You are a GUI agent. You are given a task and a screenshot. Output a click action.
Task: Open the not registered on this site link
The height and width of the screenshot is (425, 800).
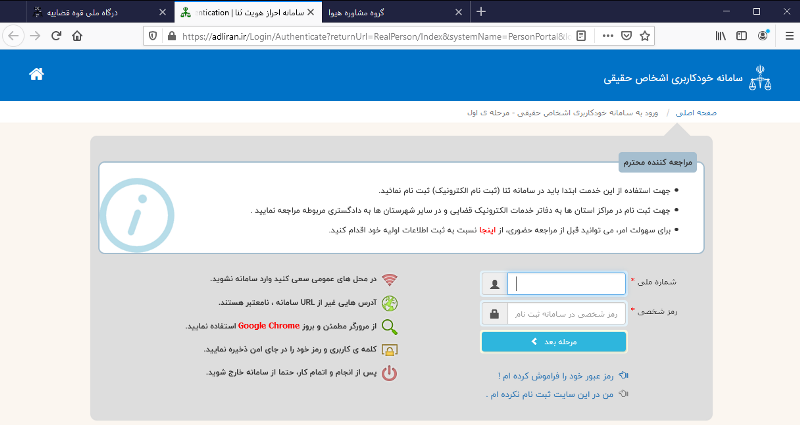click(549, 394)
